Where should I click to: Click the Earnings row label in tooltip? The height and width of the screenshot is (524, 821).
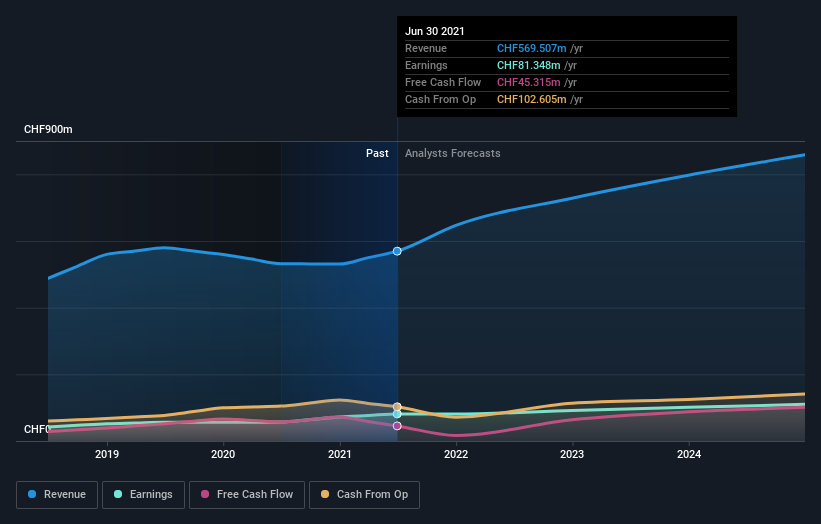click(426, 65)
